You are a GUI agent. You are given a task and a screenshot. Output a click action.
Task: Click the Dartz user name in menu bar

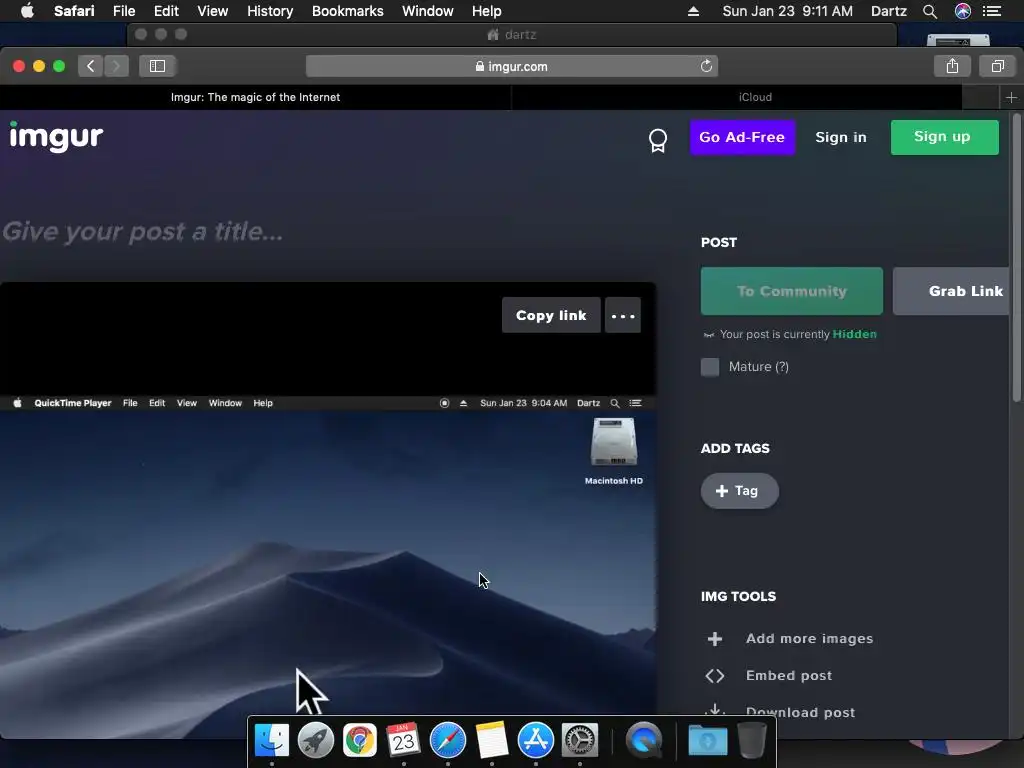pyautogui.click(x=888, y=11)
